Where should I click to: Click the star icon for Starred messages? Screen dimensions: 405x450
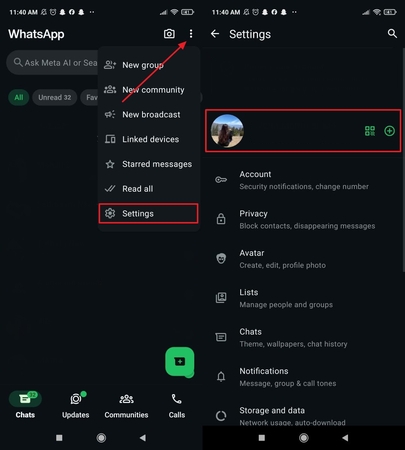(110, 164)
